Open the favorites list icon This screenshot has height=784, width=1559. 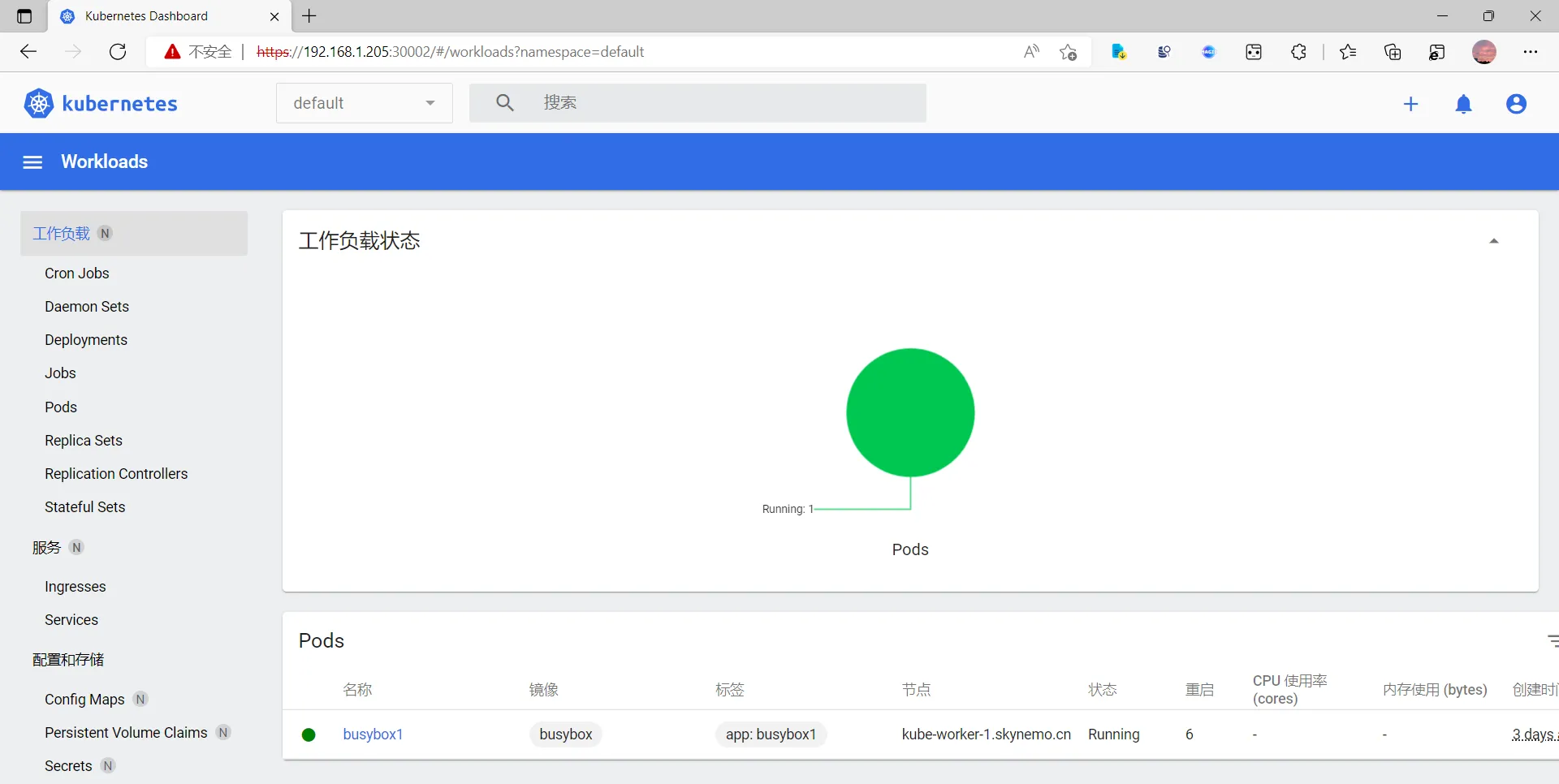click(1348, 52)
